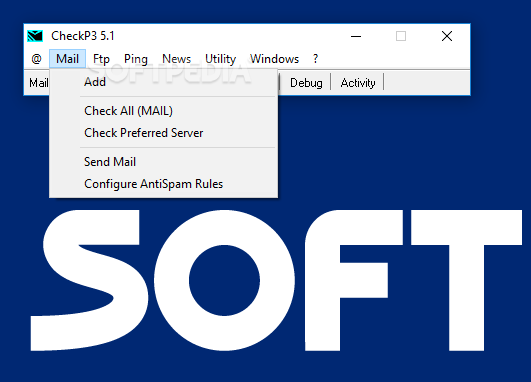Open the Utility menu

tap(220, 59)
